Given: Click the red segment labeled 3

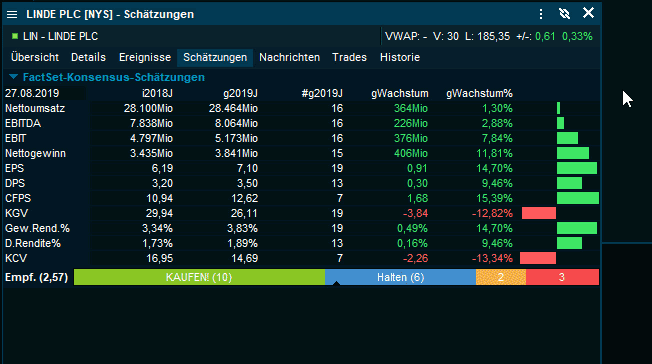Looking at the screenshot, I should point(562,277).
